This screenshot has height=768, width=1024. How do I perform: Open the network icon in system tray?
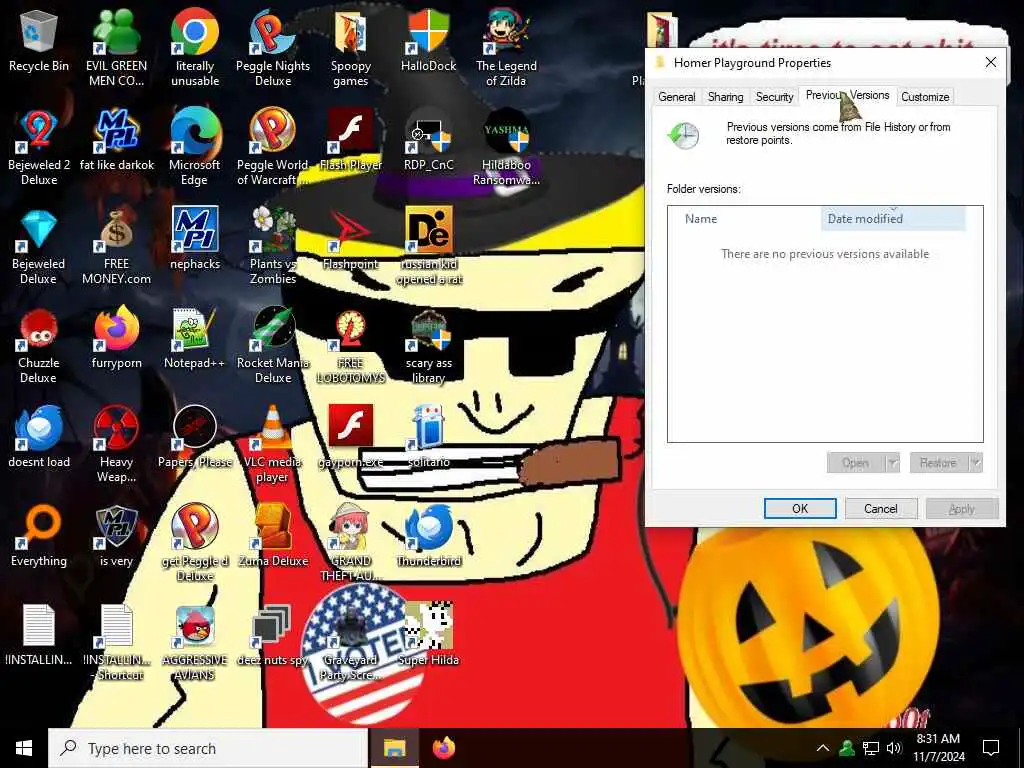click(871, 748)
